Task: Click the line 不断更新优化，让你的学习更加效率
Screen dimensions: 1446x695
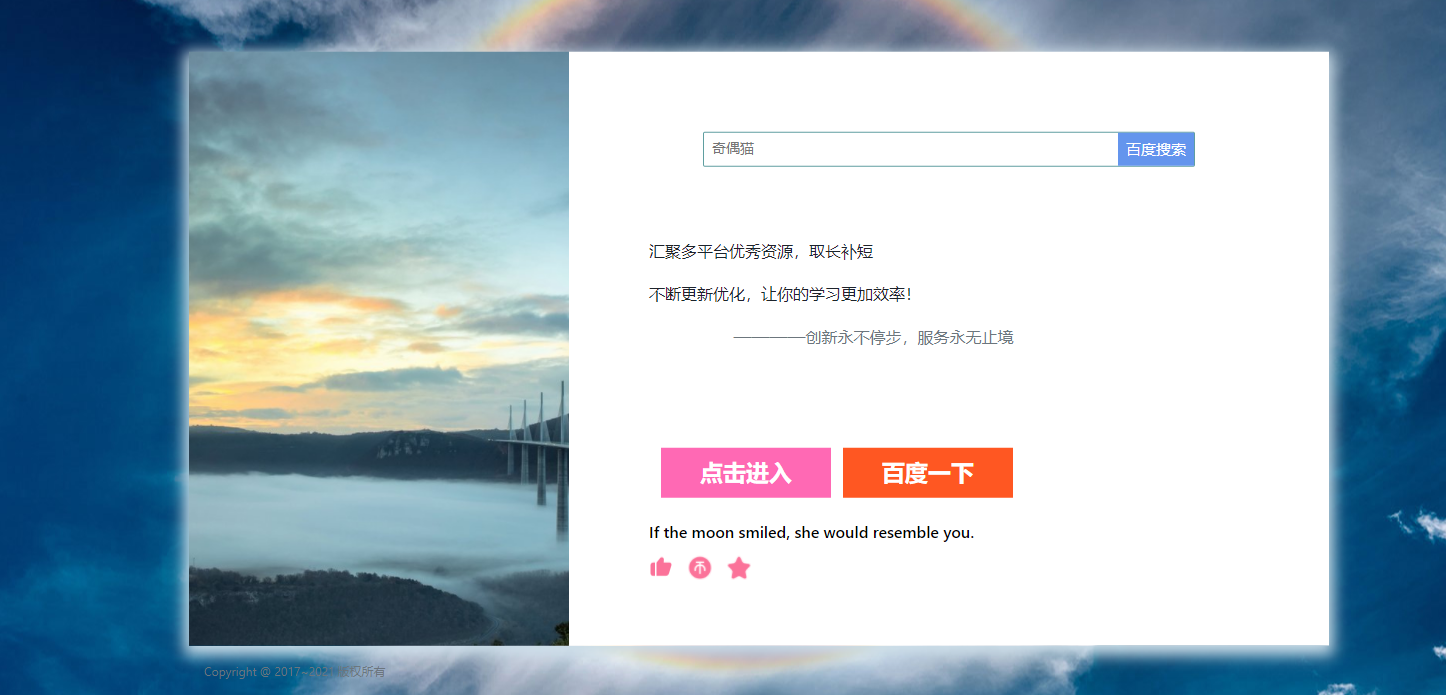Action: (780, 295)
